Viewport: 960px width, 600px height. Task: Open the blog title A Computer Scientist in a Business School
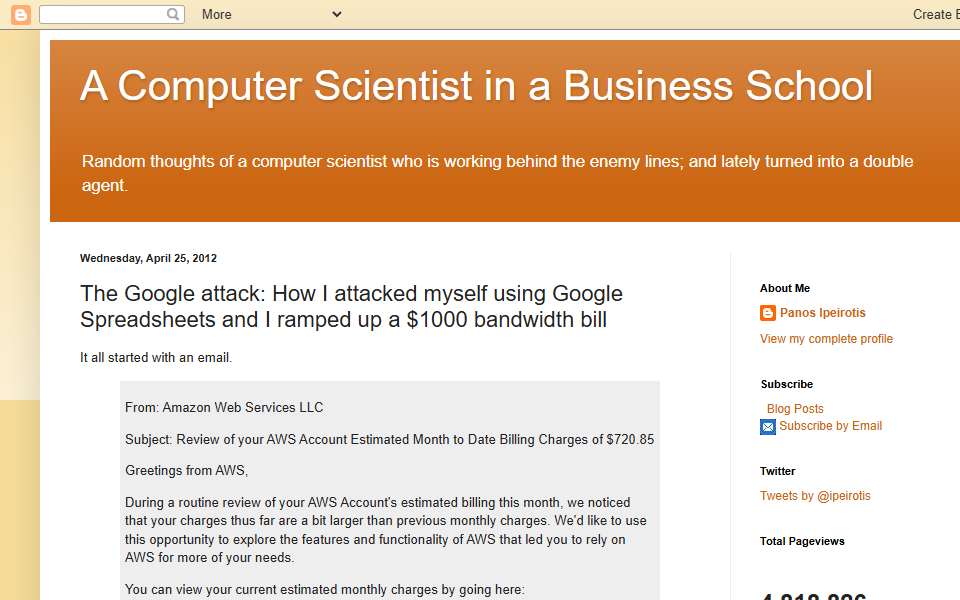(x=476, y=85)
